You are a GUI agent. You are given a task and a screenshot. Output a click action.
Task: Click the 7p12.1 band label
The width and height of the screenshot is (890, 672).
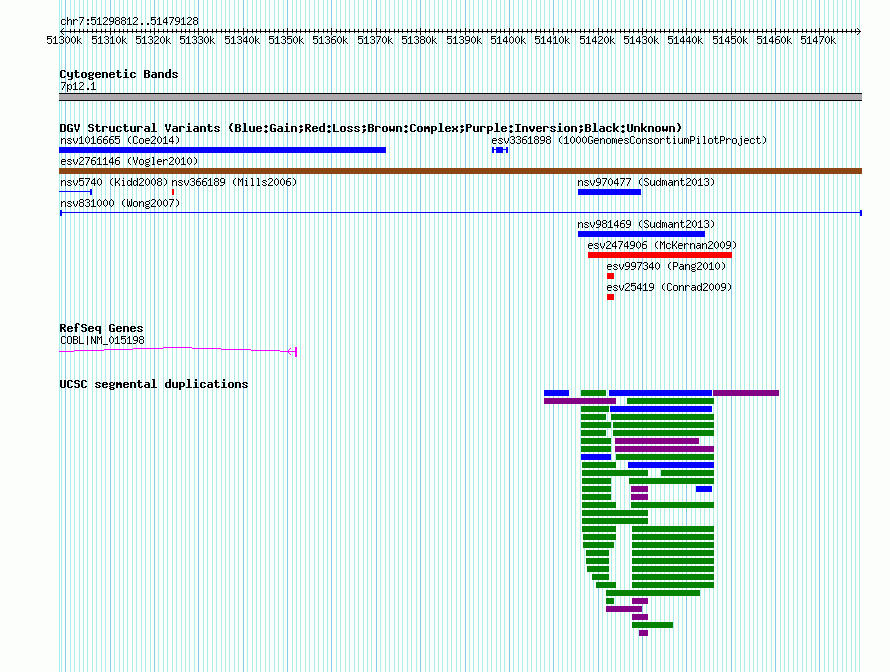[x=78, y=86]
